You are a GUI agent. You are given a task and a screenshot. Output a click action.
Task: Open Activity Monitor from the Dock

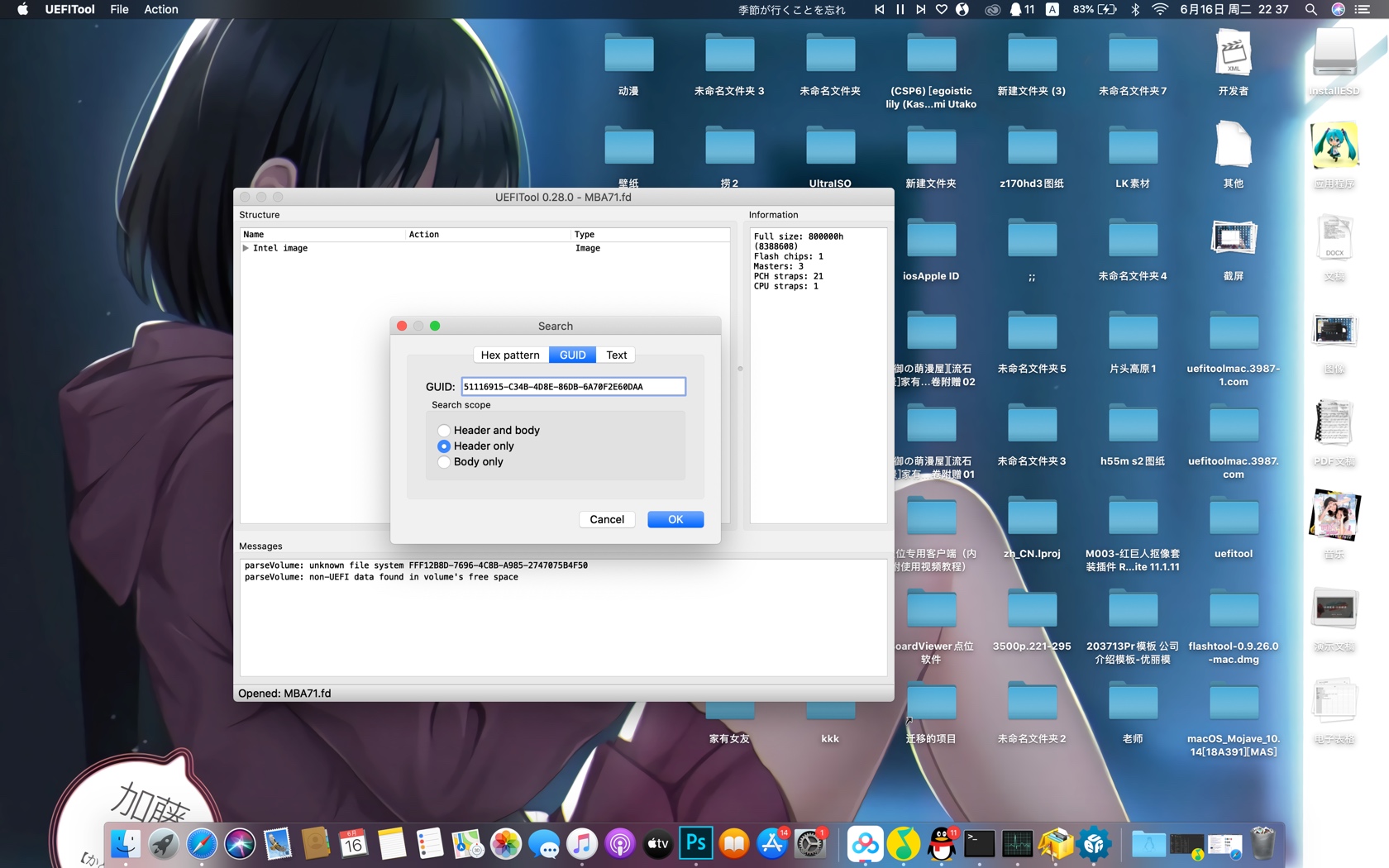tap(1017, 844)
